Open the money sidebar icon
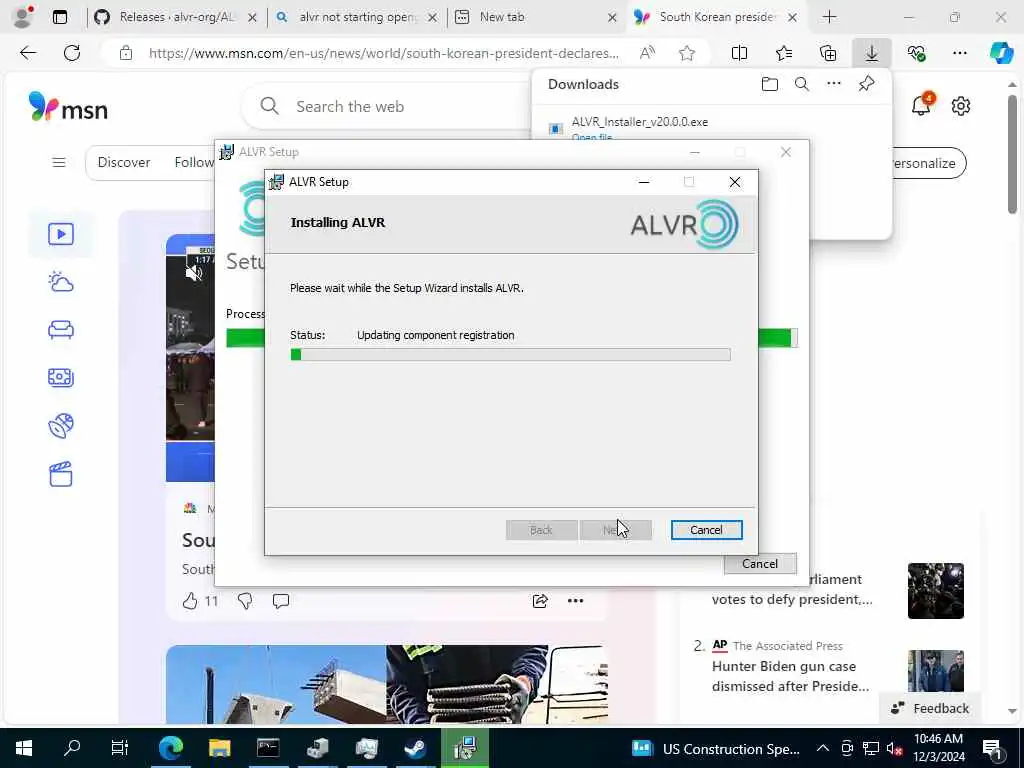Viewport: 1024px width, 768px height. (61, 377)
